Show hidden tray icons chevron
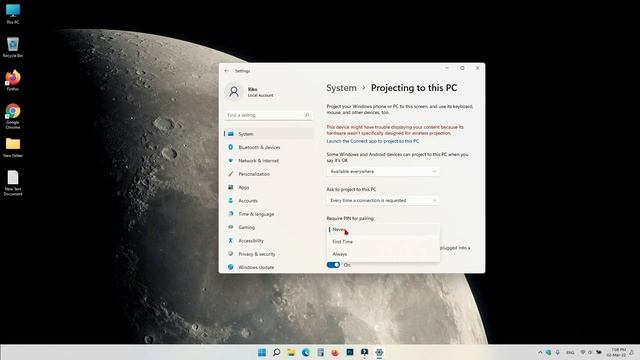 [540, 352]
